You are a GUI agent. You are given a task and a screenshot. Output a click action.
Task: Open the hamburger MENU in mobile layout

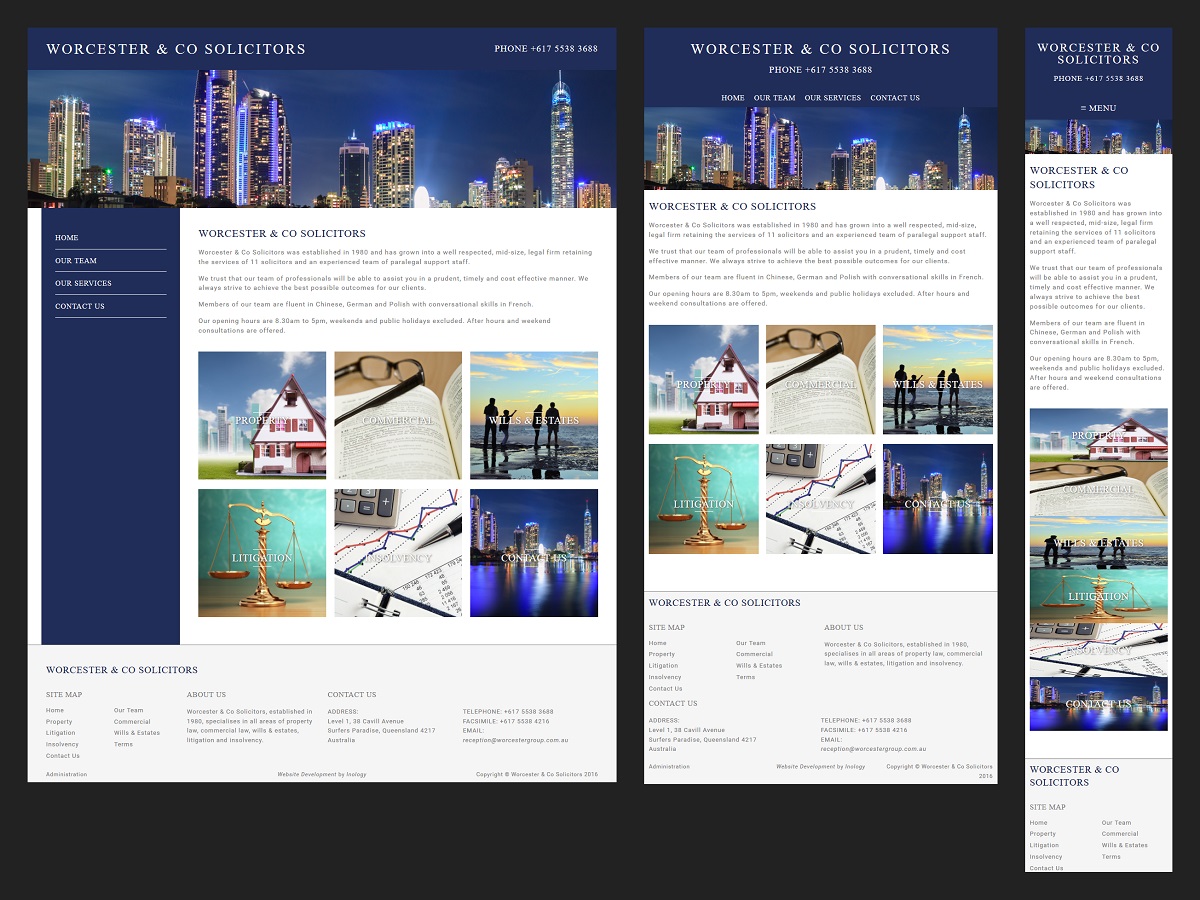[1098, 108]
